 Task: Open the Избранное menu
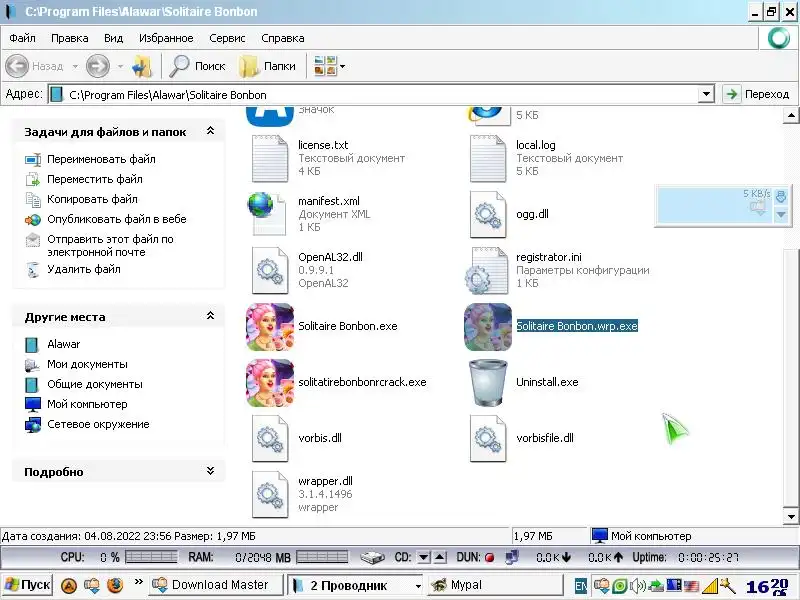click(166, 38)
